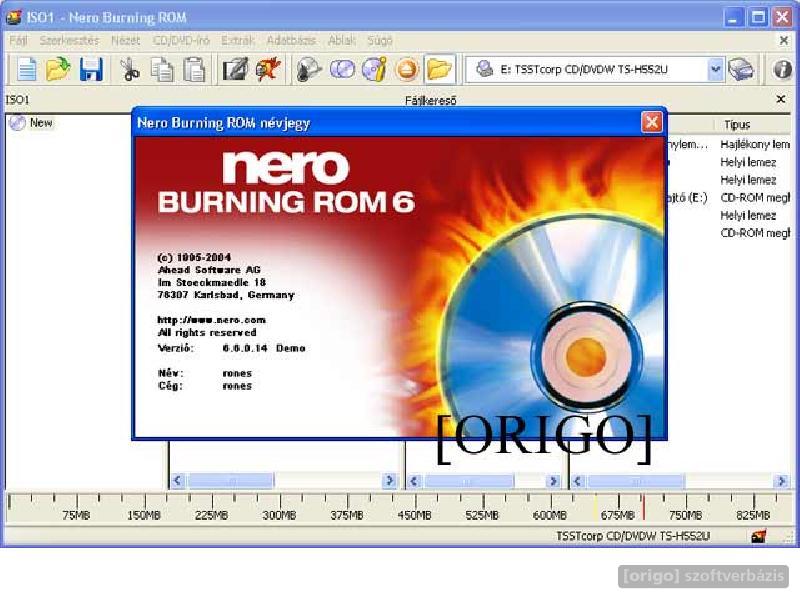The height and width of the screenshot is (600, 800).
Task: Minimize the Nero Burning ROM window
Action: (734, 18)
